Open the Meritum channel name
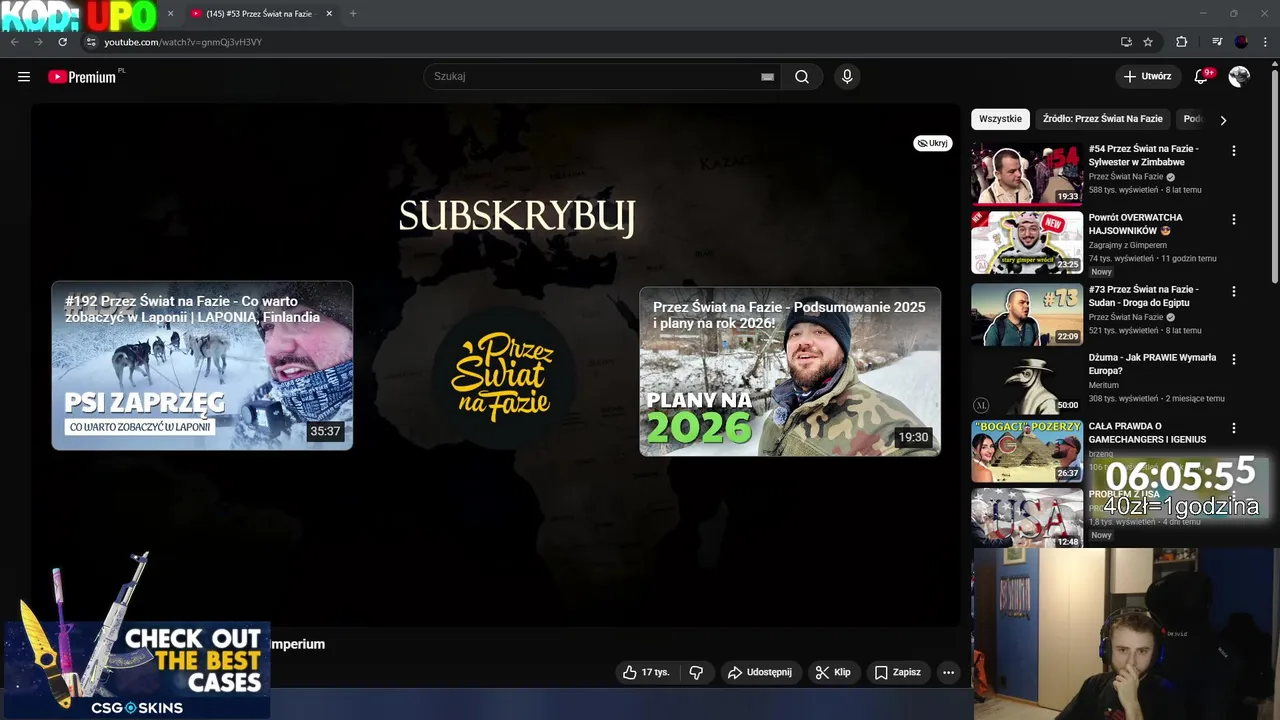This screenshot has height=720, width=1280. (1104, 385)
